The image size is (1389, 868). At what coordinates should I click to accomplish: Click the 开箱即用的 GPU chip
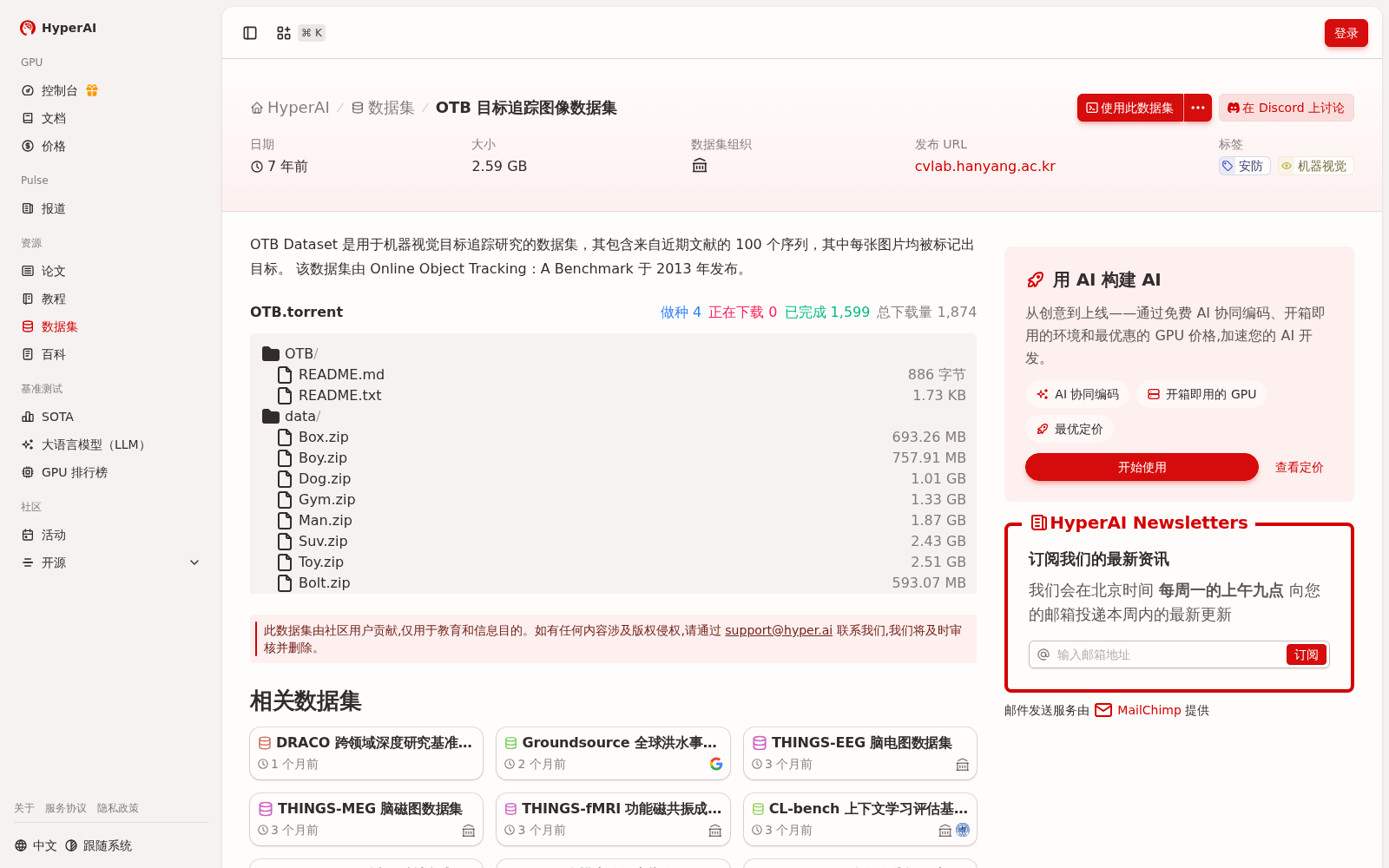(x=1201, y=394)
